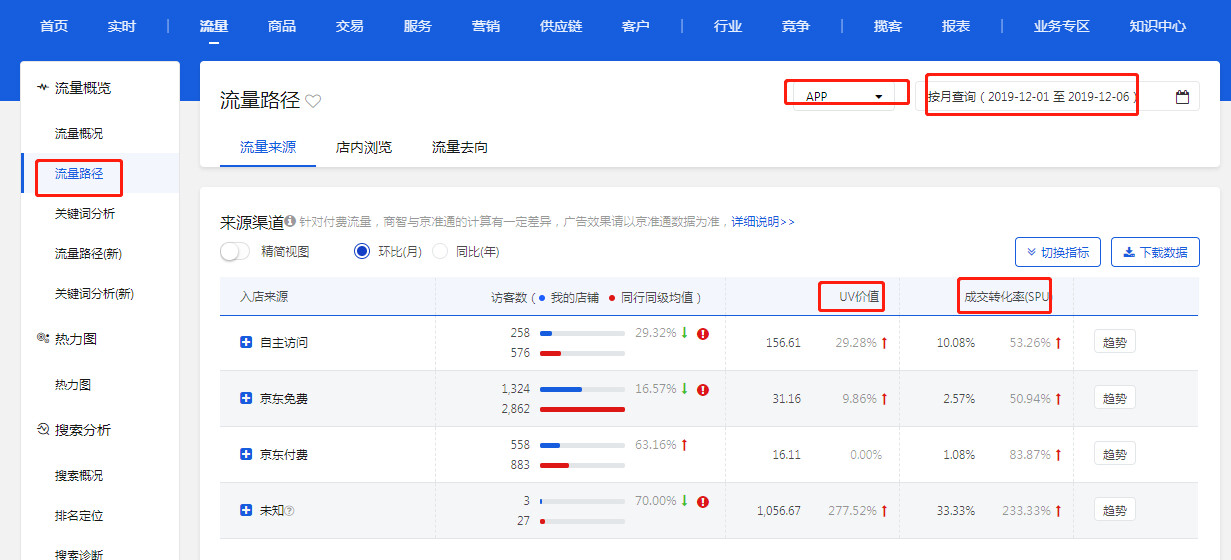Click the 热力图 section icon in sidebar
Image resolution: width=1231 pixels, height=560 pixels.
click(x=43, y=339)
